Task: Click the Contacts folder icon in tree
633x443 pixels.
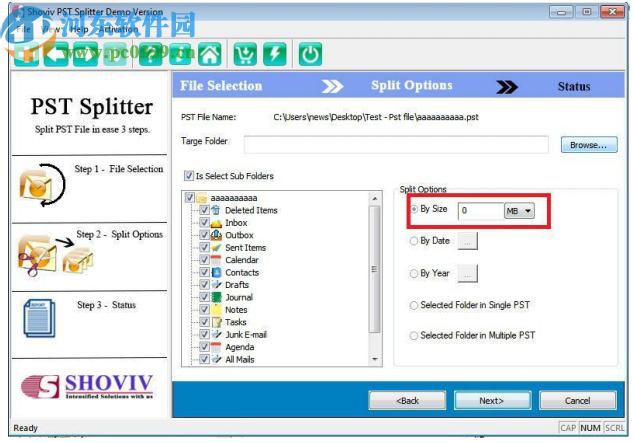Action: 216,272
